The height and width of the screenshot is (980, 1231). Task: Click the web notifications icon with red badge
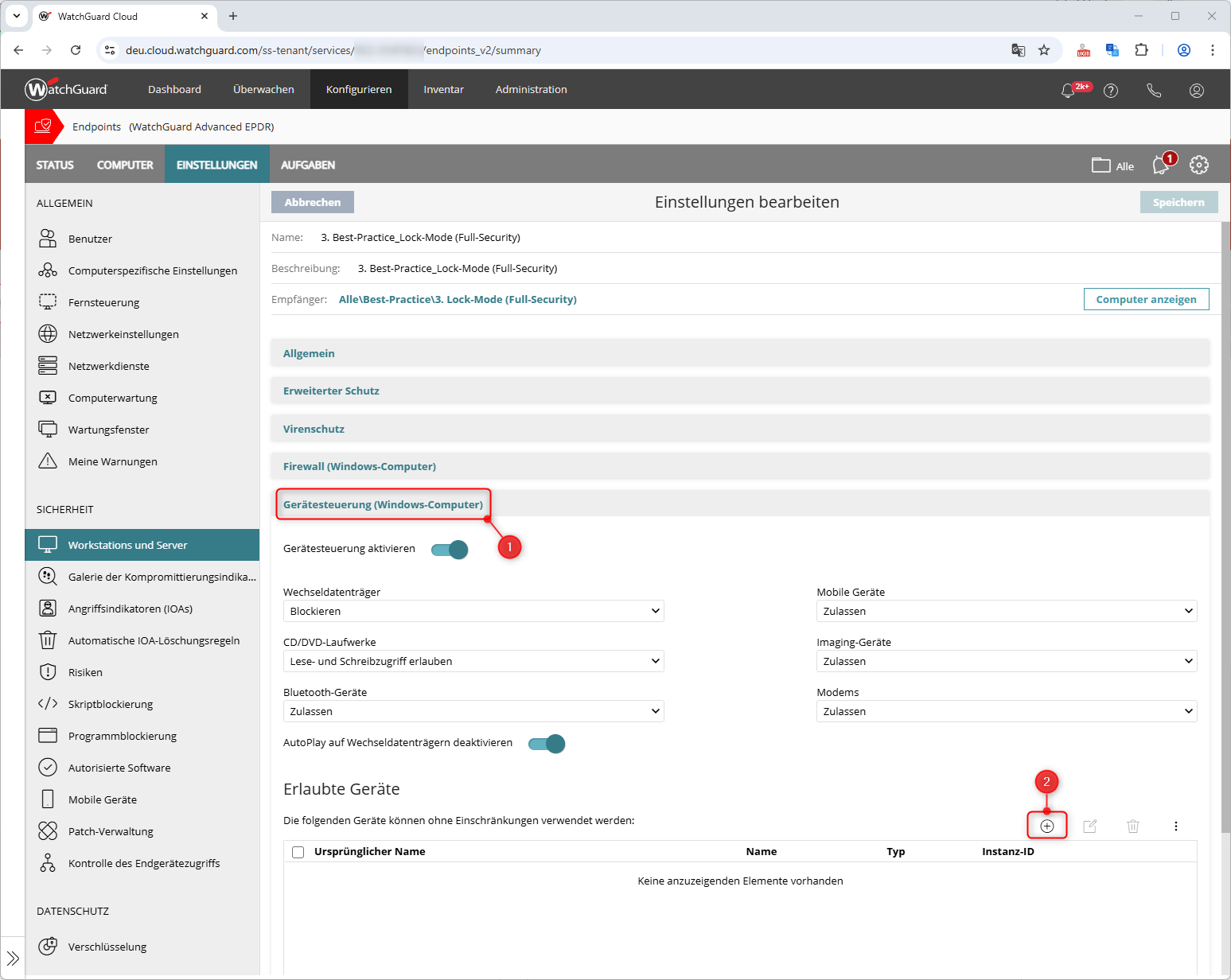[1162, 165]
